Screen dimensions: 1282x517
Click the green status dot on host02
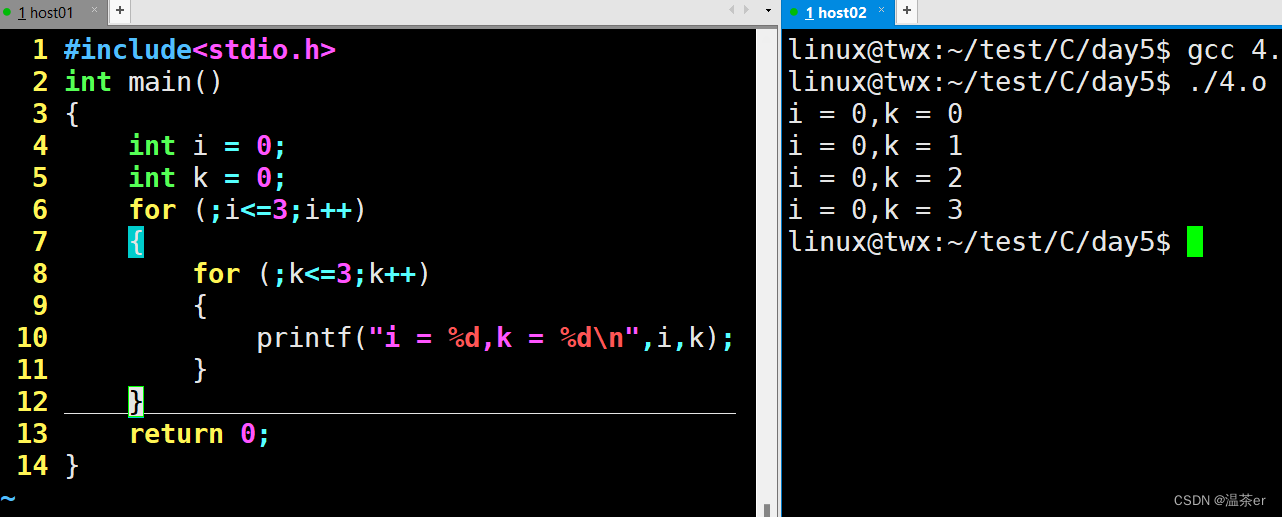[x=792, y=12]
